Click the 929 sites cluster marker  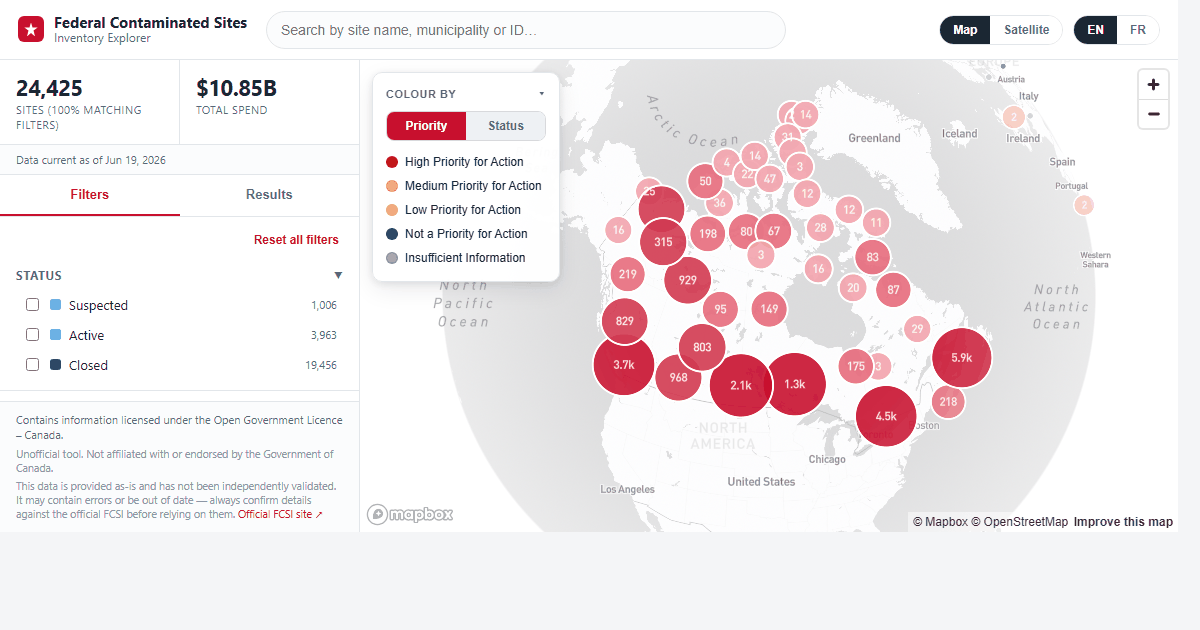[688, 280]
